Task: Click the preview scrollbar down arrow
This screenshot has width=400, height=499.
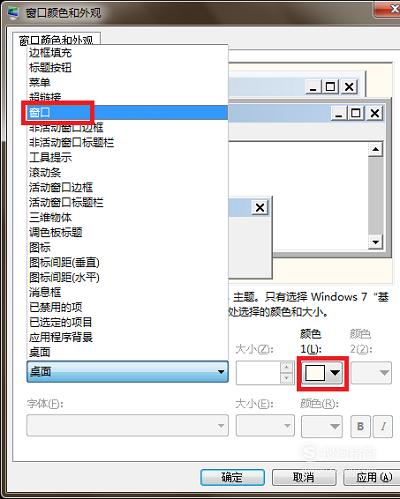Action: (x=375, y=242)
